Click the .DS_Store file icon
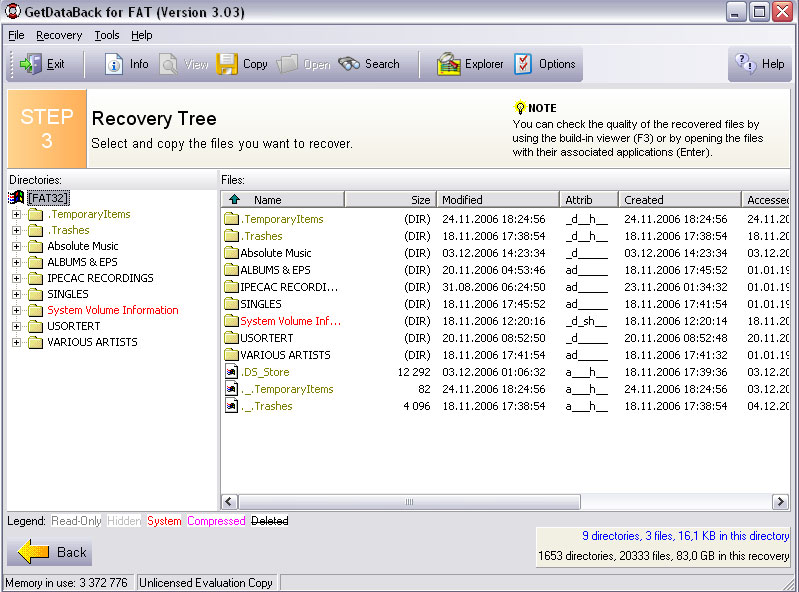The image size is (799, 592). pos(231,372)
